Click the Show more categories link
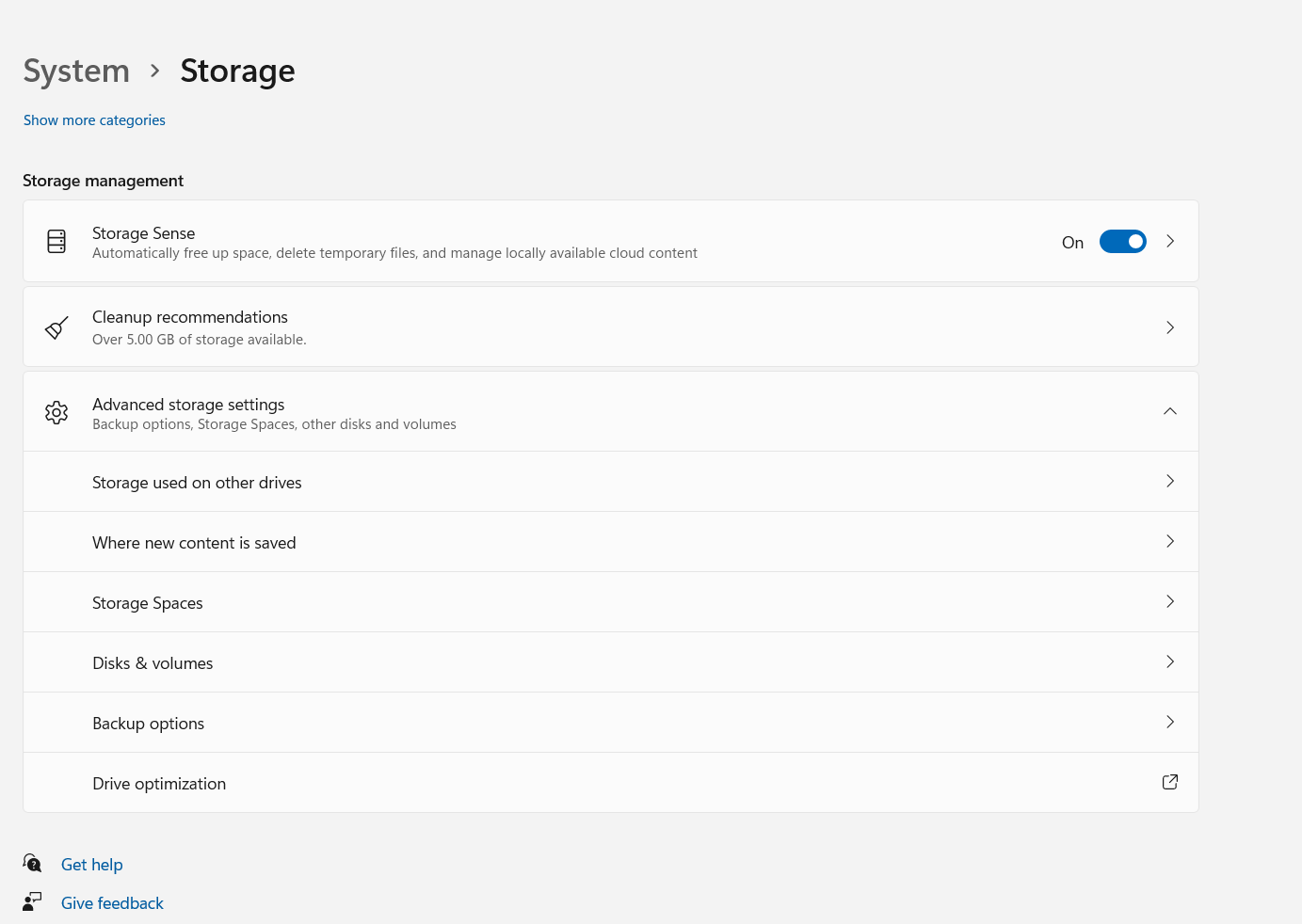 [x=94, y=120]
